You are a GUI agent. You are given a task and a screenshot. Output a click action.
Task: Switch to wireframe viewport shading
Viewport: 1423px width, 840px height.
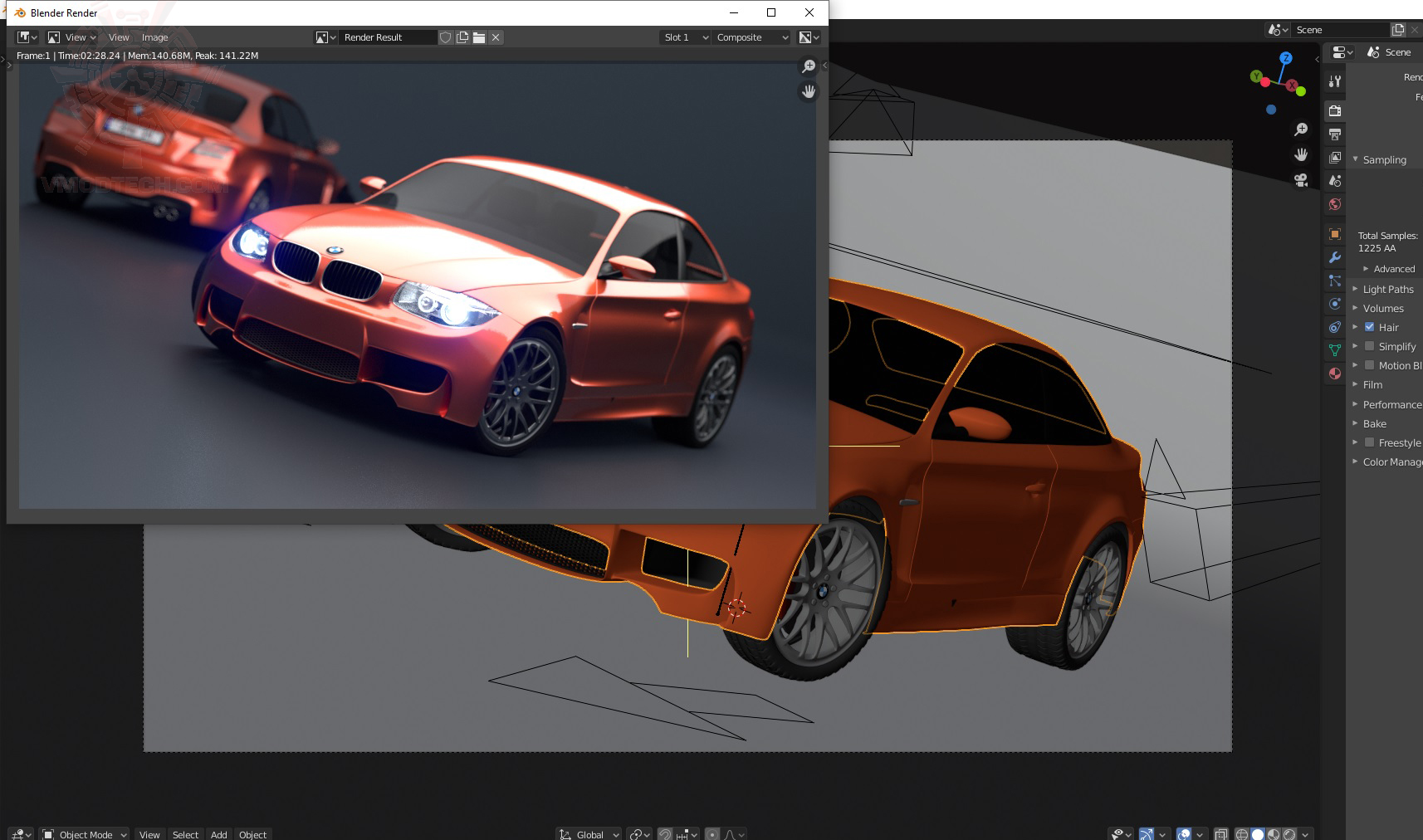point(1242,834)
